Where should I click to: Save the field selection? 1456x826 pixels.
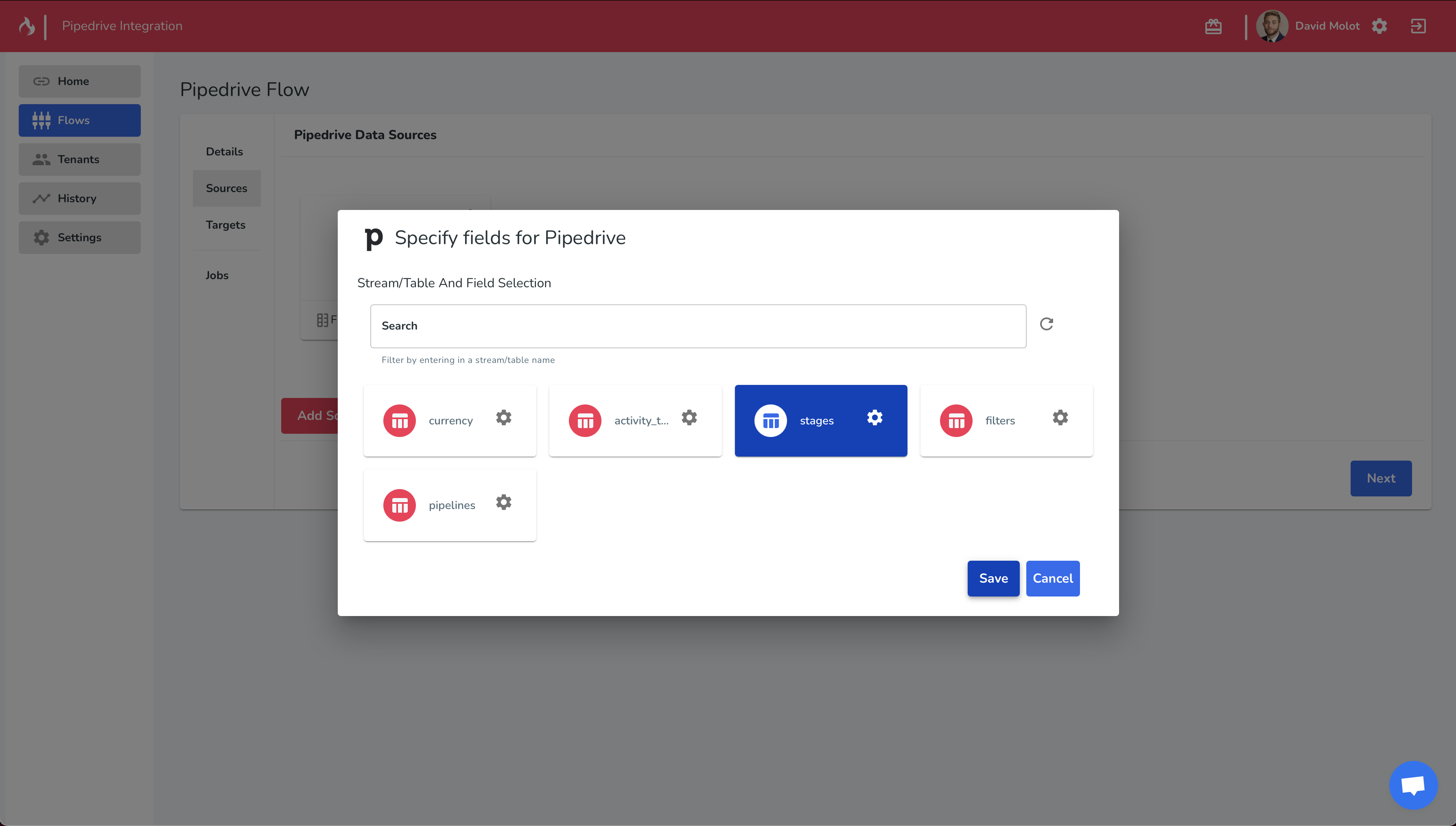(993, 578)
